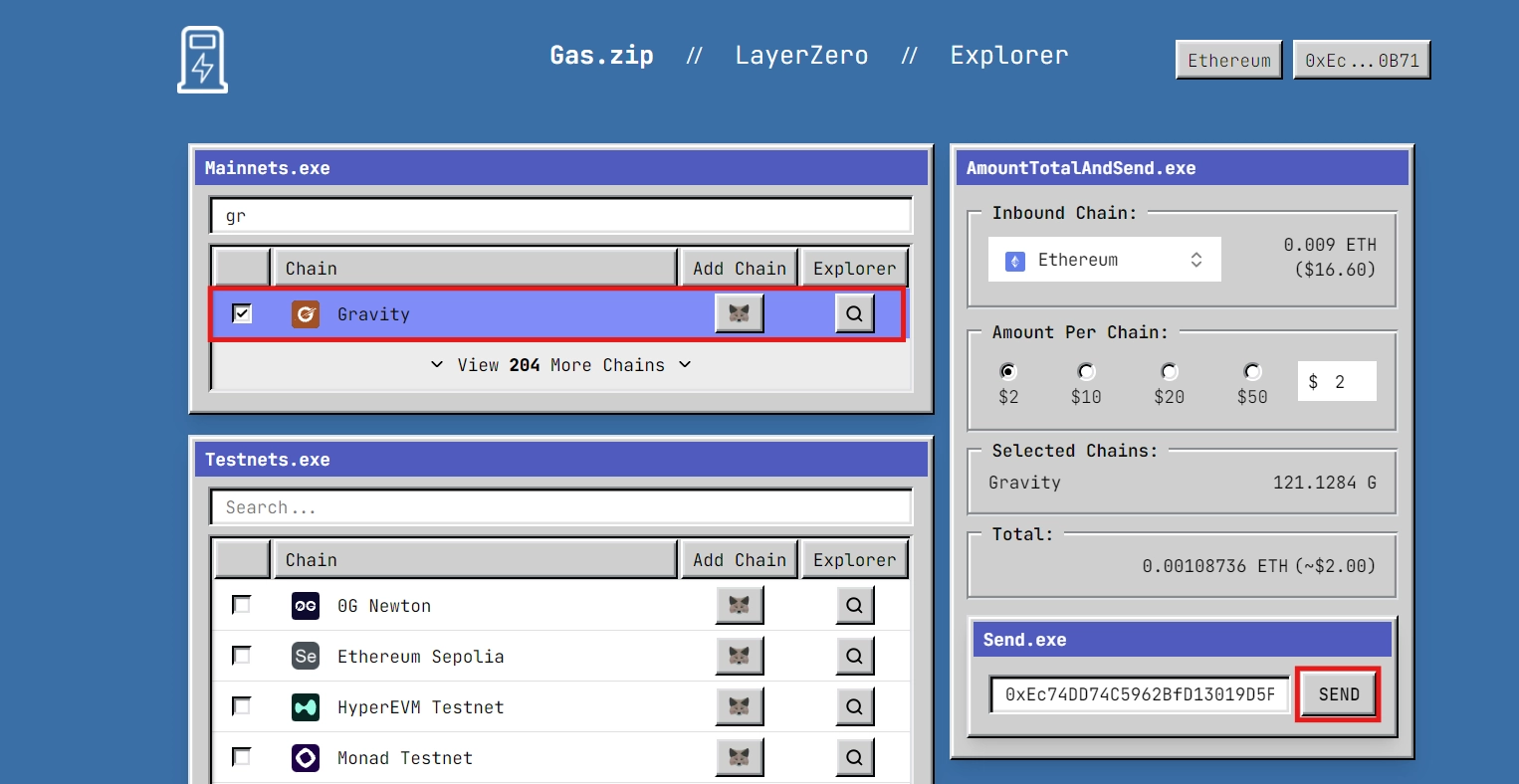Open explorer magnifier icon for Gravity
The image size is (1519, 784).
tap(854, 314)
